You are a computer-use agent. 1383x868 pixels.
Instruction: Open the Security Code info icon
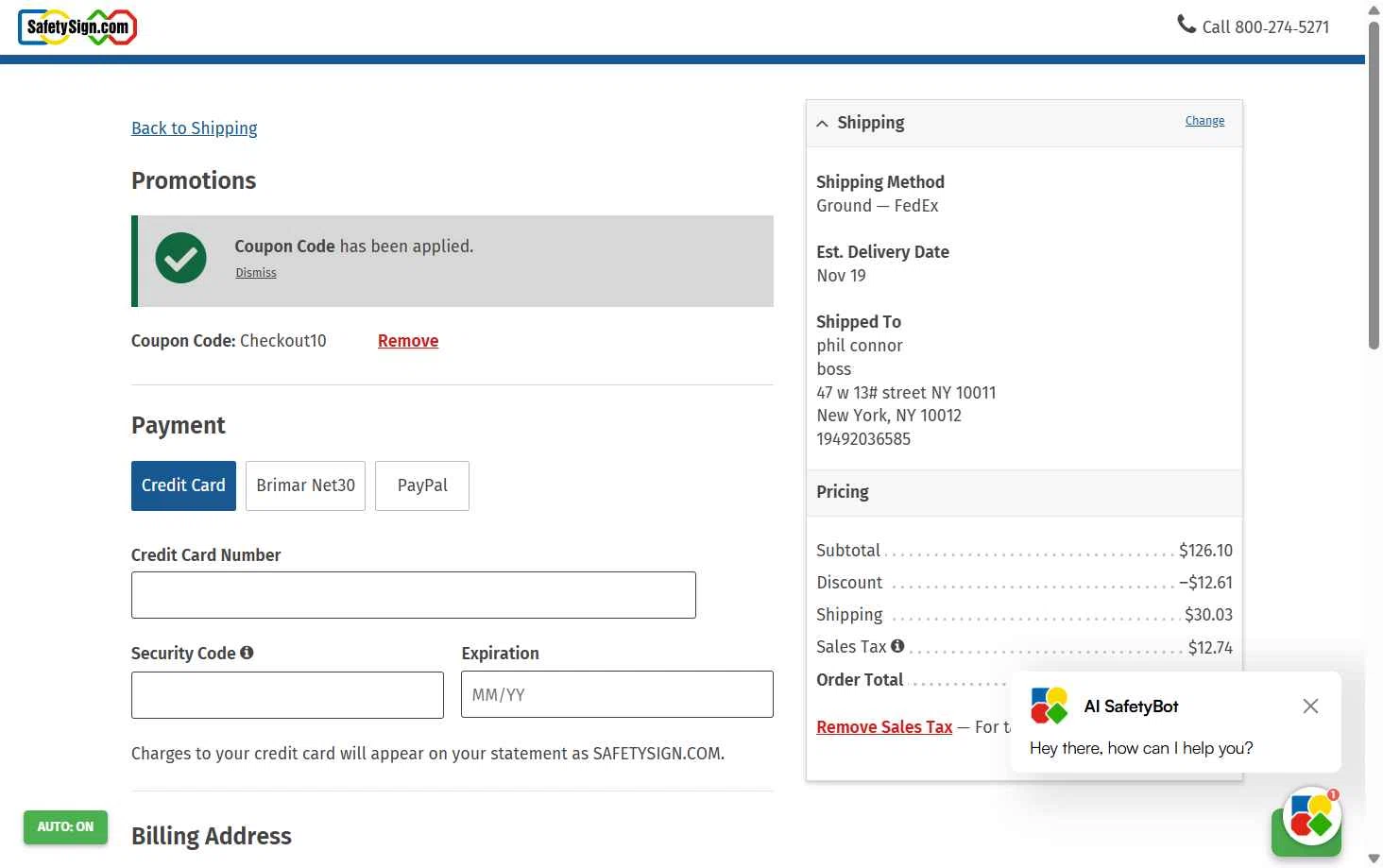click(247, 653)
